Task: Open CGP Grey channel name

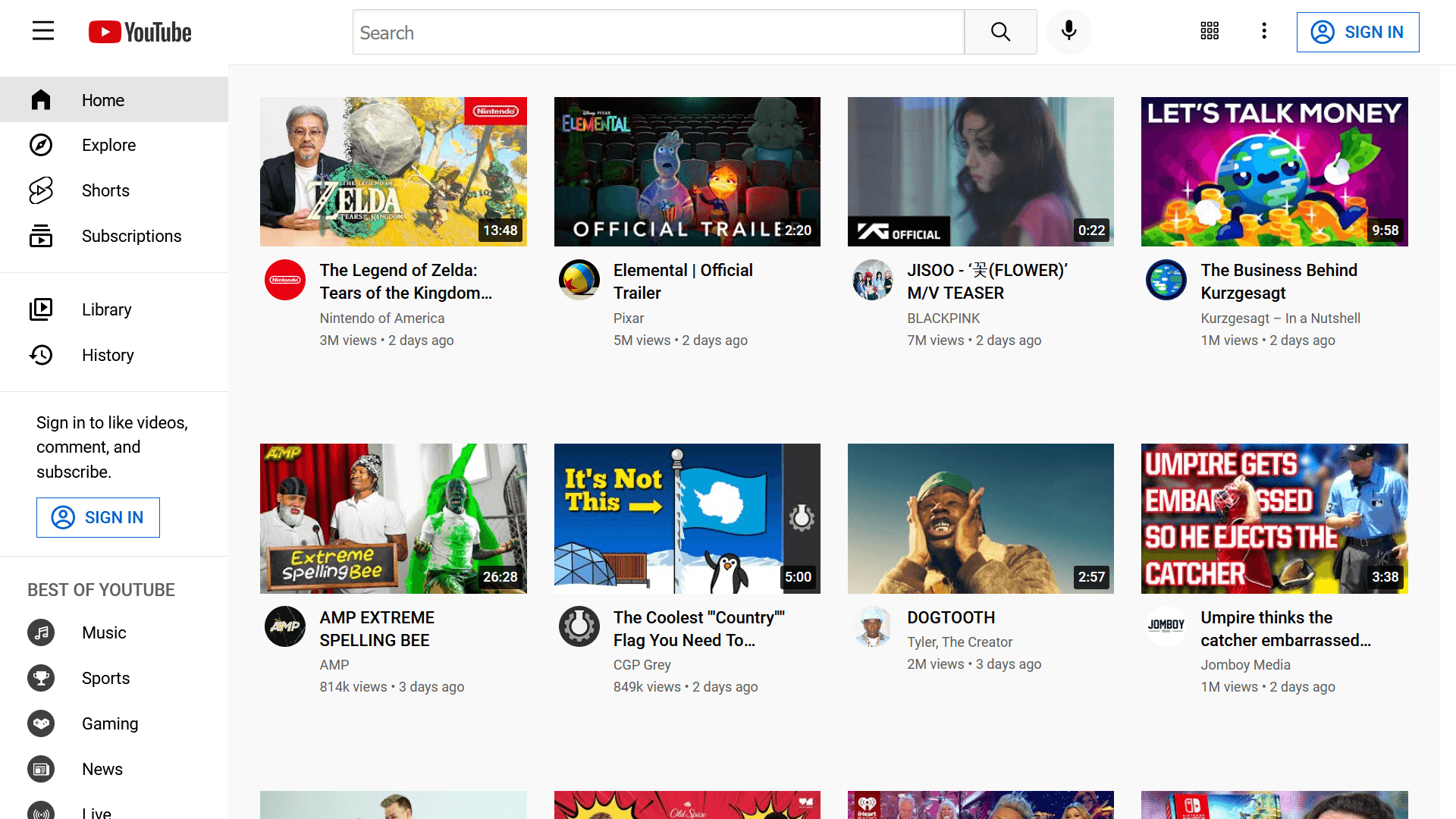Action: coord(642,665)
